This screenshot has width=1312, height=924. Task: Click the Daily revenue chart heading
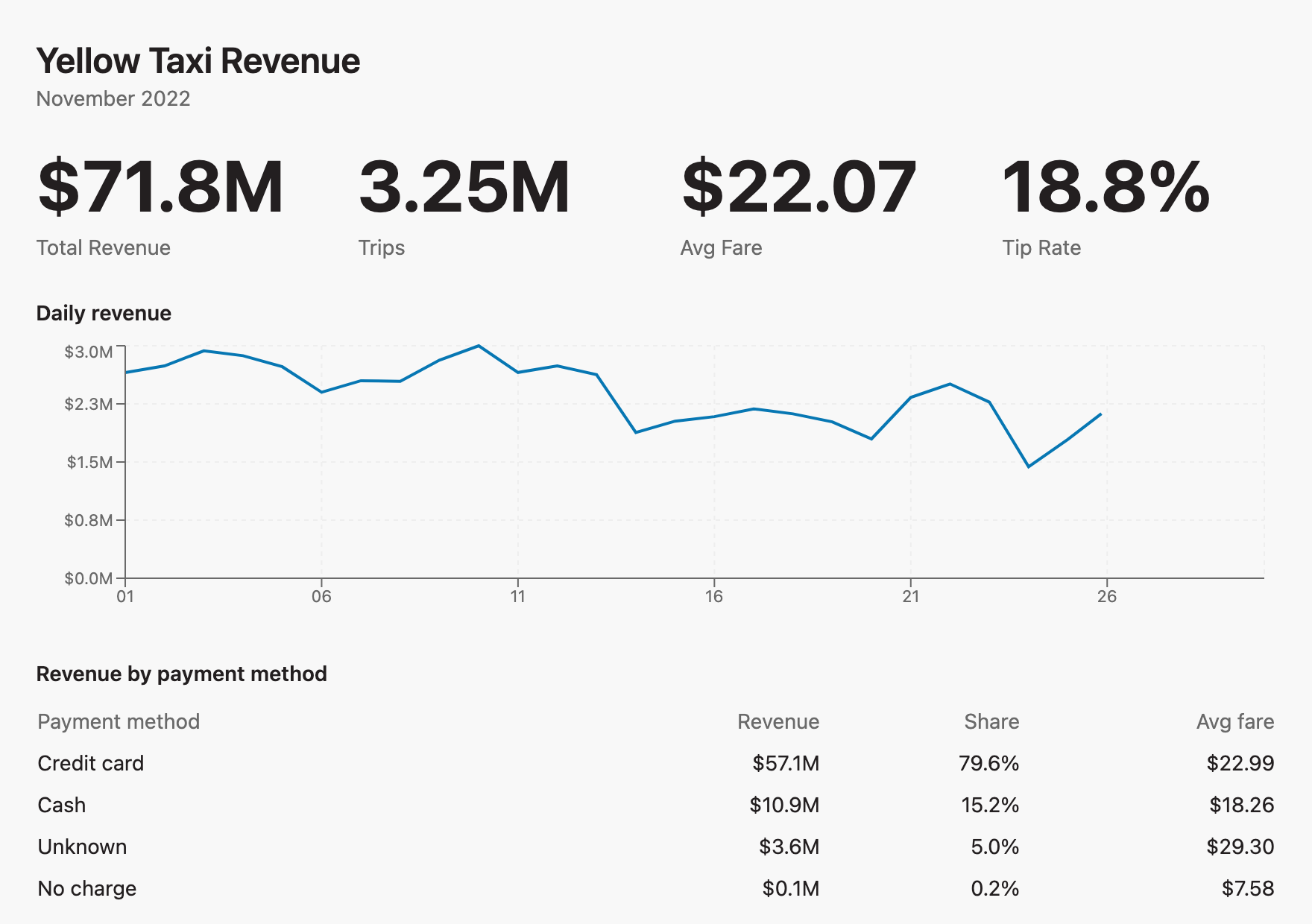[x=104, y=314]
